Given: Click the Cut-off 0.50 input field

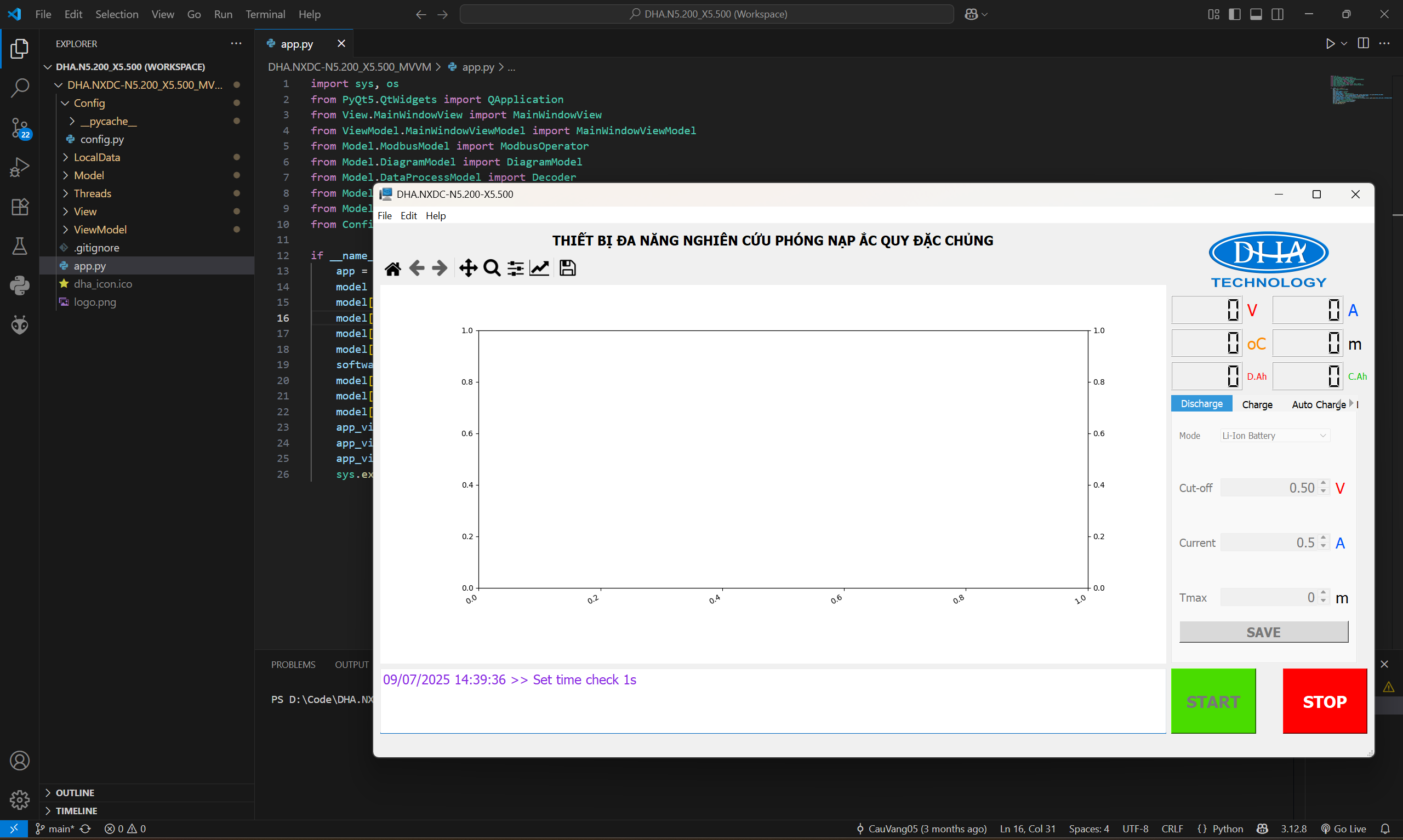Looking at the screenshot, I should click(x=1269, y=488).
